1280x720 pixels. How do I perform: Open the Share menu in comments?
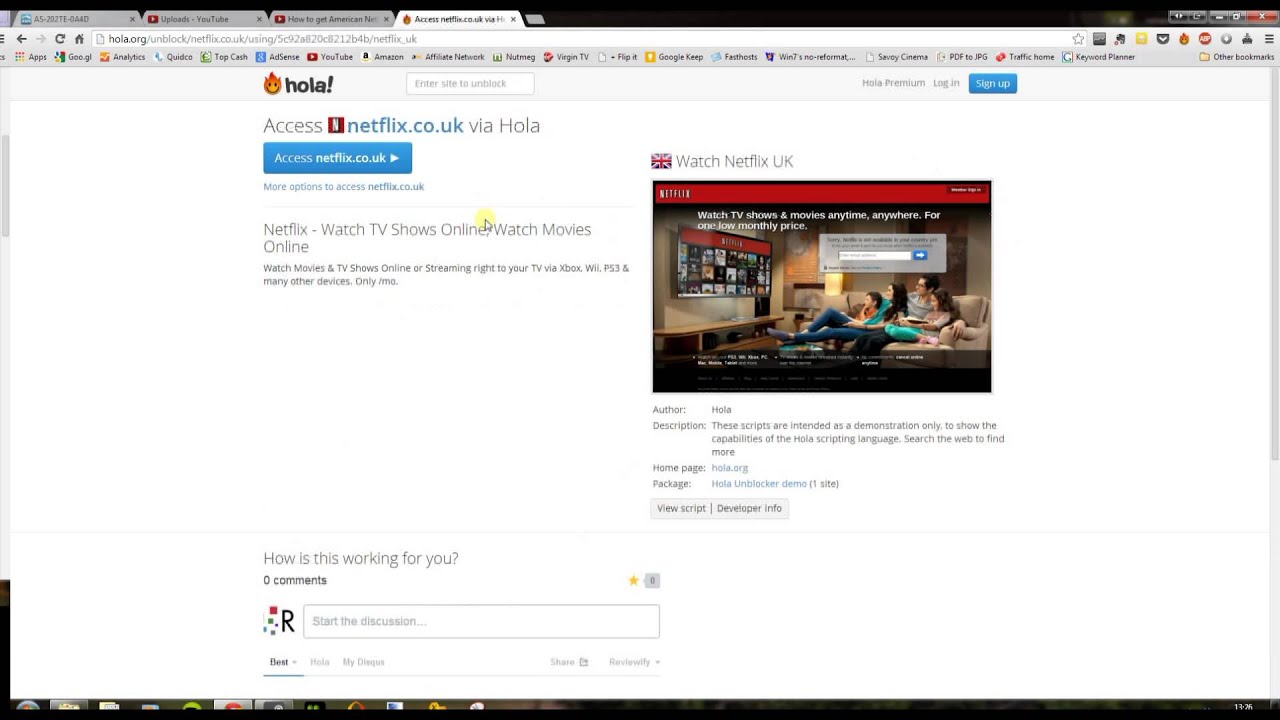[x=569, y=662]
